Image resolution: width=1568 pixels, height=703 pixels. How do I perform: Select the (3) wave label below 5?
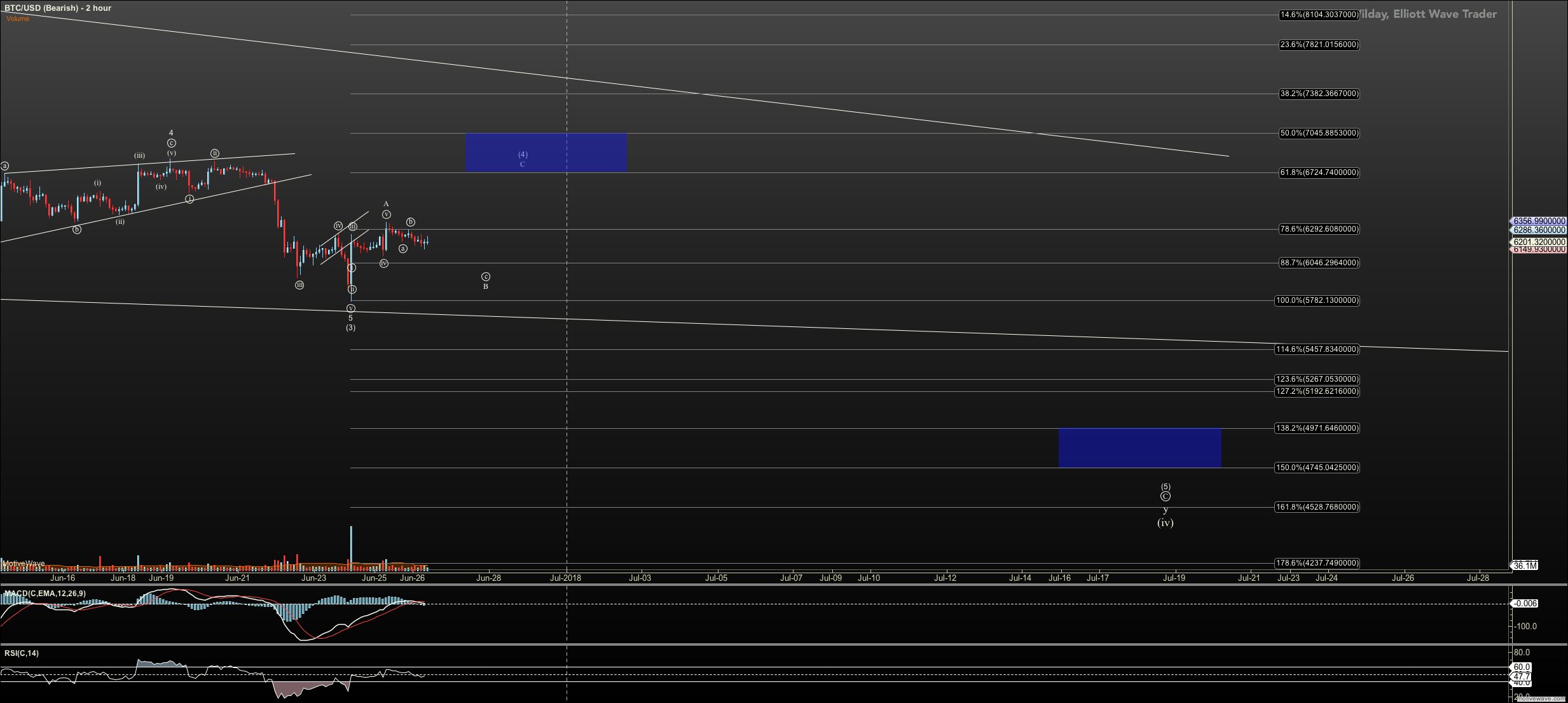(350, 328)
